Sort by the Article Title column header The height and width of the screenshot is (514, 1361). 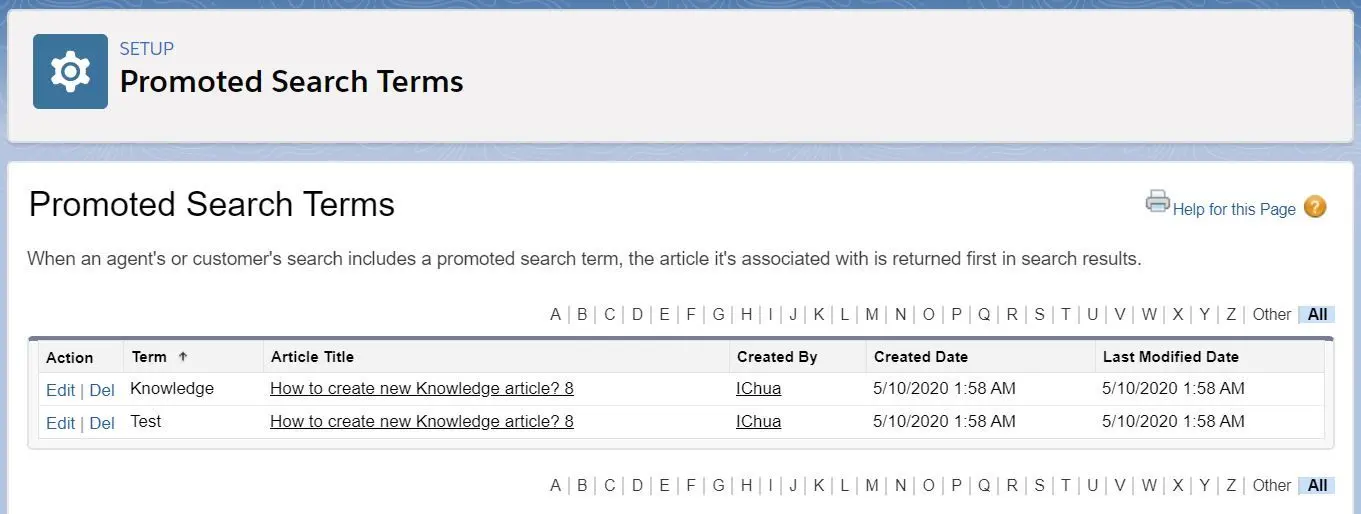click(312, 356)
